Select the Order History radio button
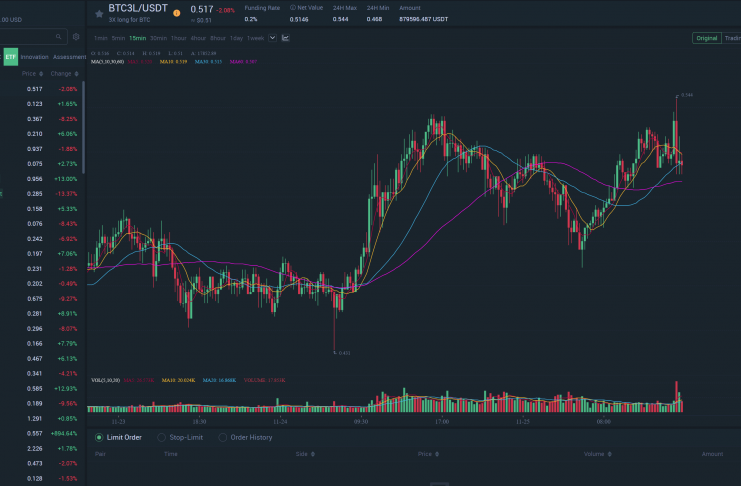The height and width of the screenshot is (486, 741). point(223,437)
